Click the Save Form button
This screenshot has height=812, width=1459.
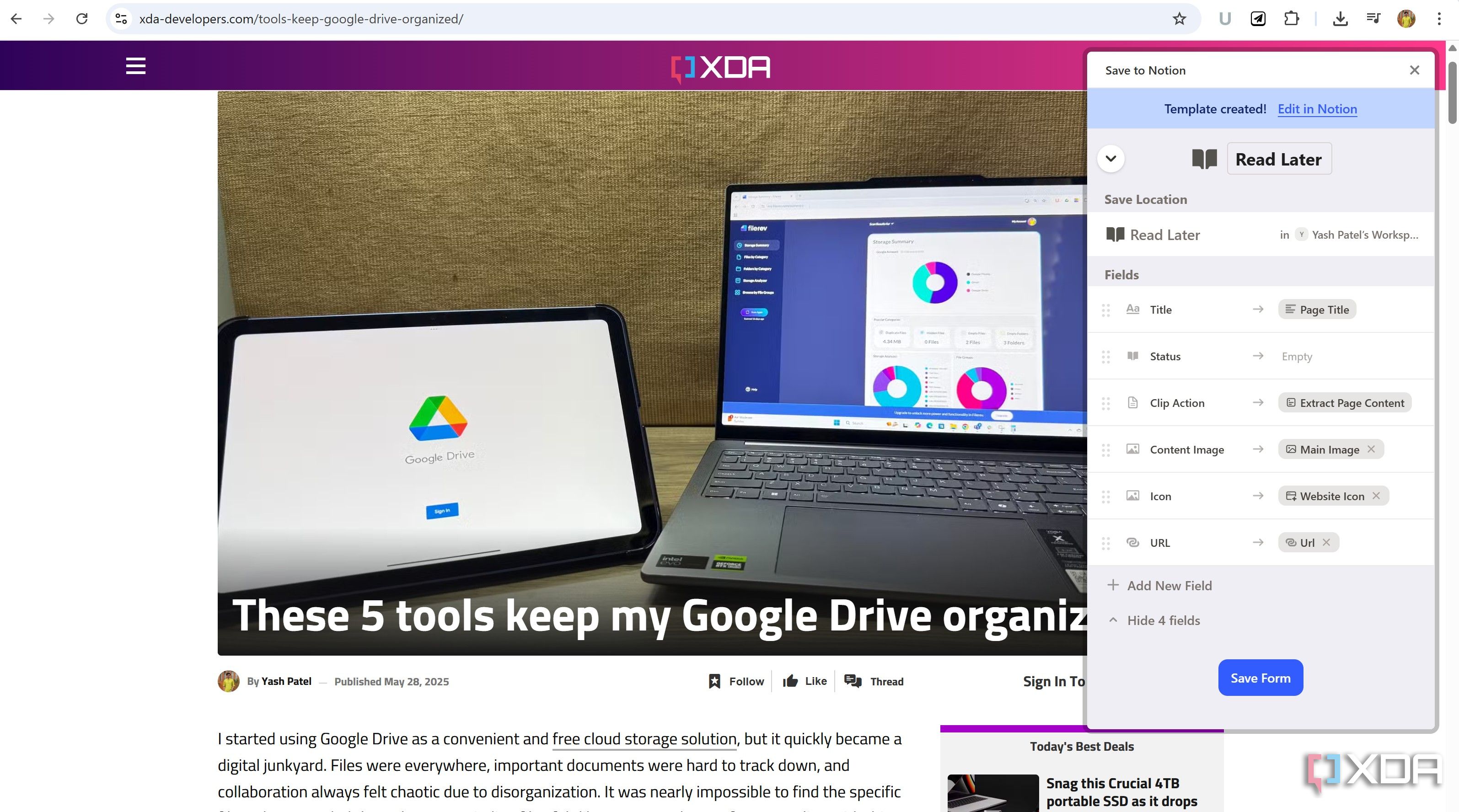pos(1260,677)
